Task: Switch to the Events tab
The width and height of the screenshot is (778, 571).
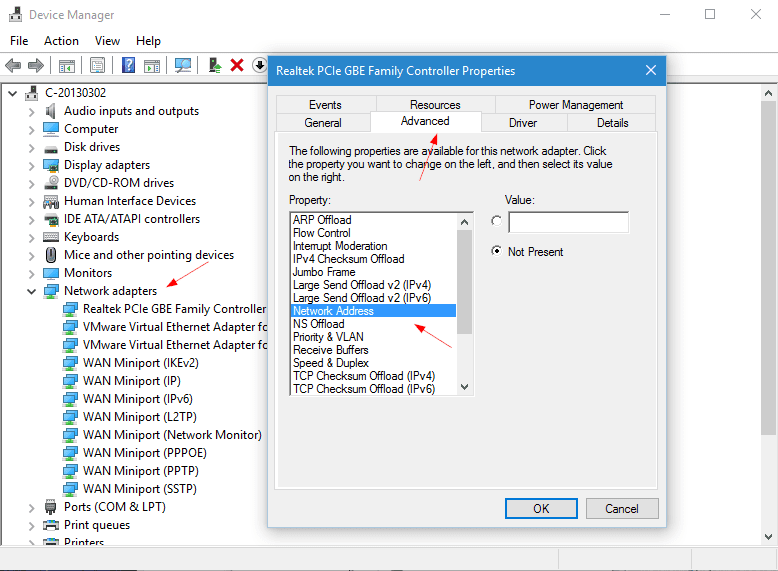Action: click(325, 105)
